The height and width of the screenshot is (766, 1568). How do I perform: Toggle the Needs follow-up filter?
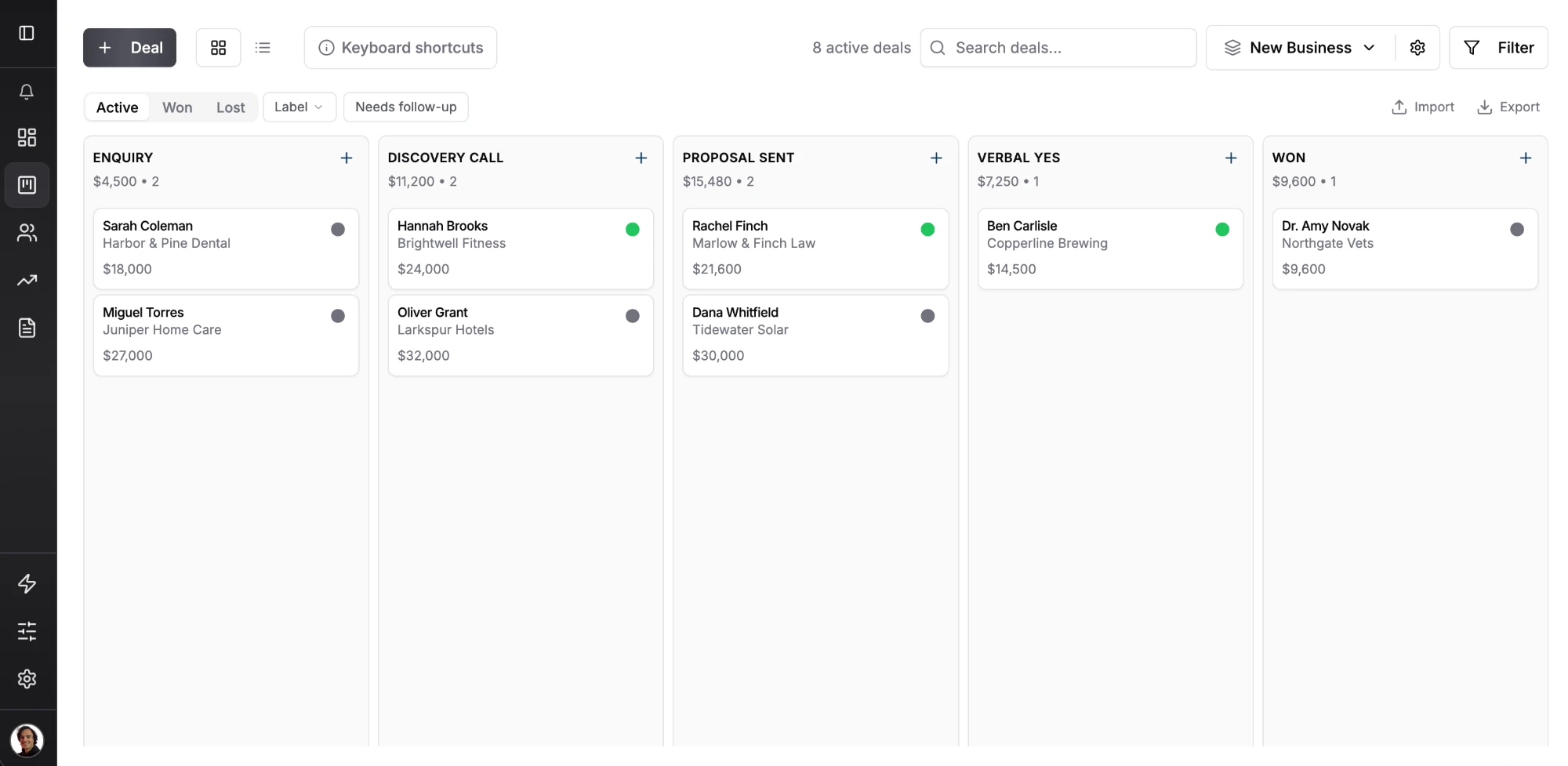[406, 107]
